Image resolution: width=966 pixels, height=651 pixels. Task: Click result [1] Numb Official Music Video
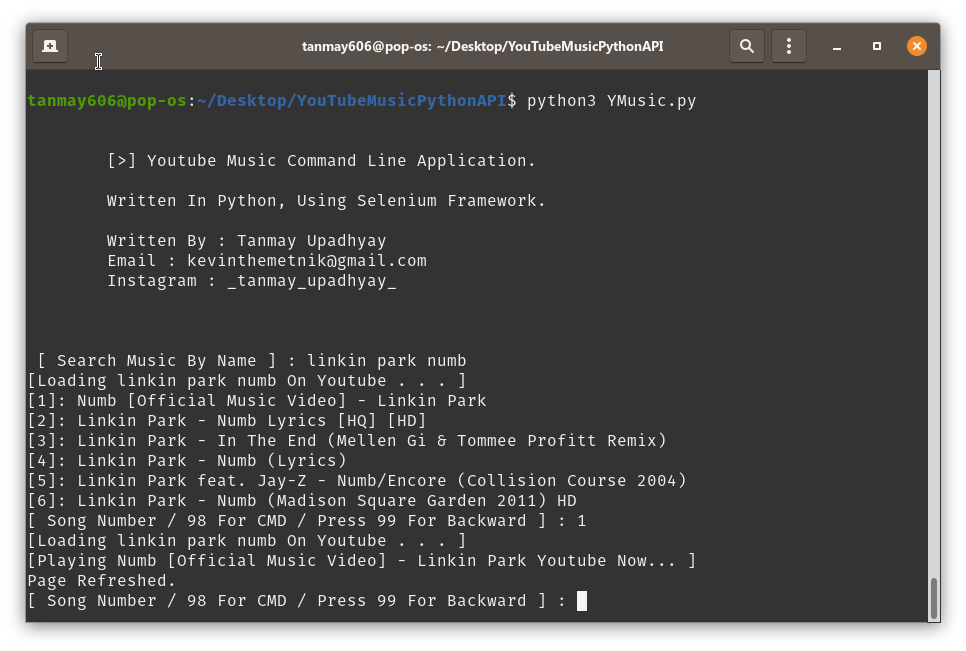point(257,401)
